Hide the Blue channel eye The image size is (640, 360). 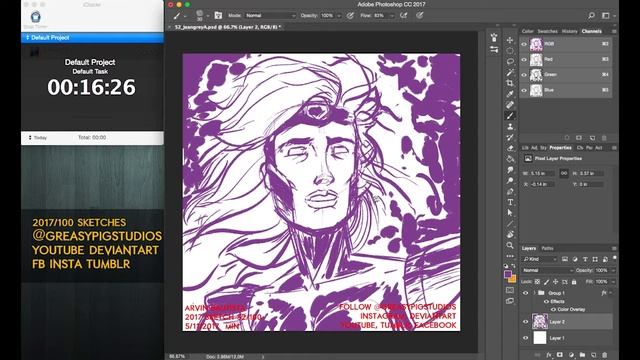click(524, 90)
